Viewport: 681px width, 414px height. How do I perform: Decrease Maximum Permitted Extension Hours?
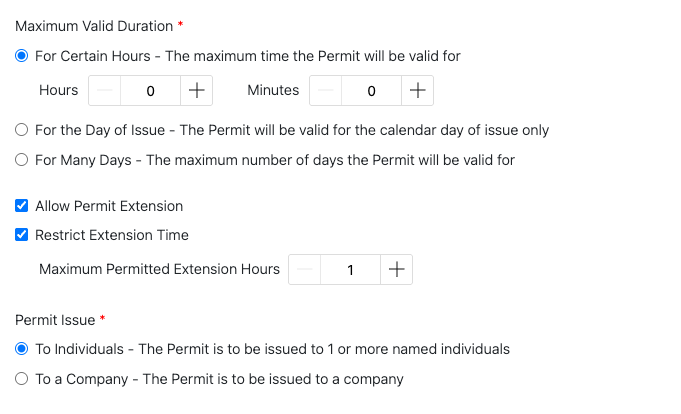click(305, 270)
